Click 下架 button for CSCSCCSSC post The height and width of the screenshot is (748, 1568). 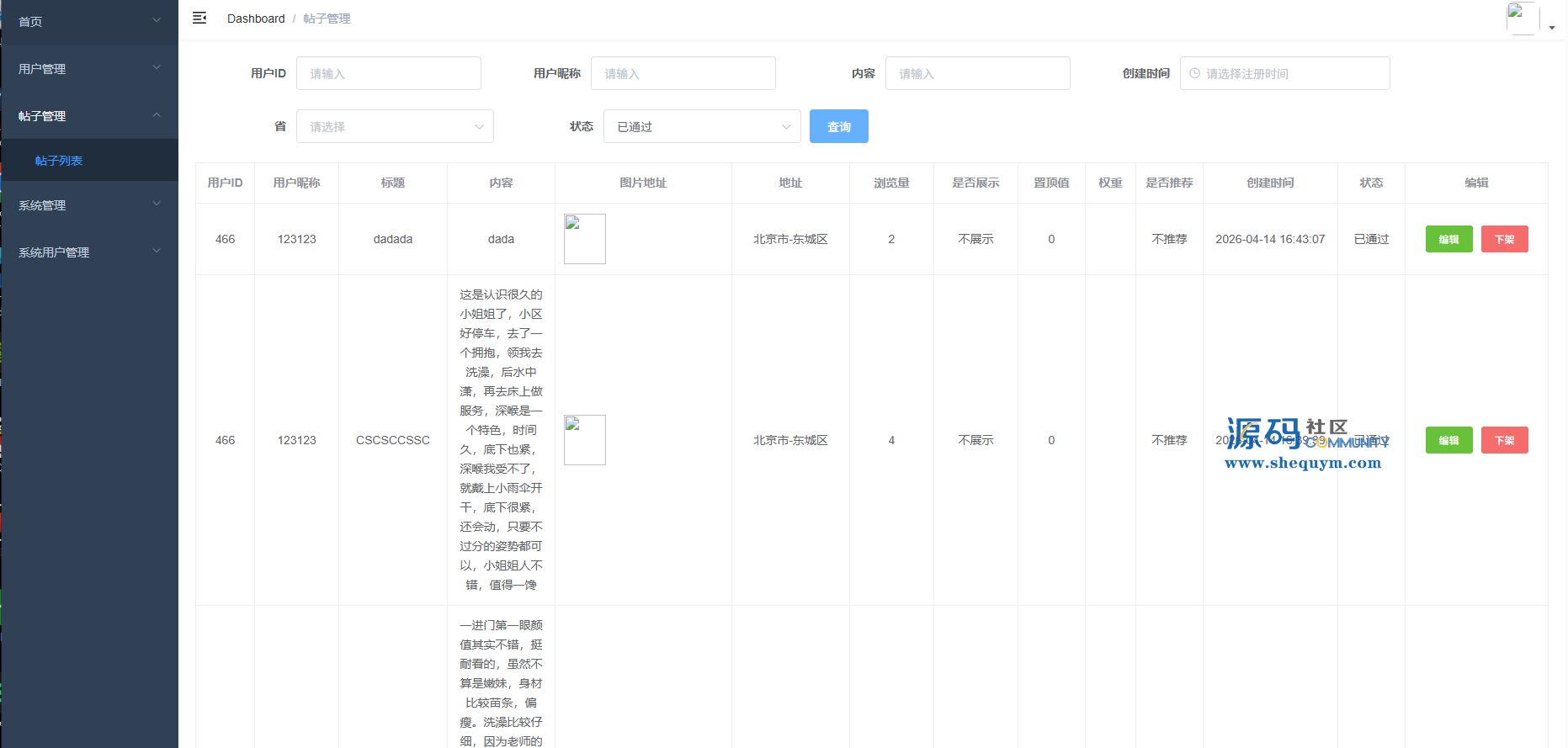[1504, 441]
